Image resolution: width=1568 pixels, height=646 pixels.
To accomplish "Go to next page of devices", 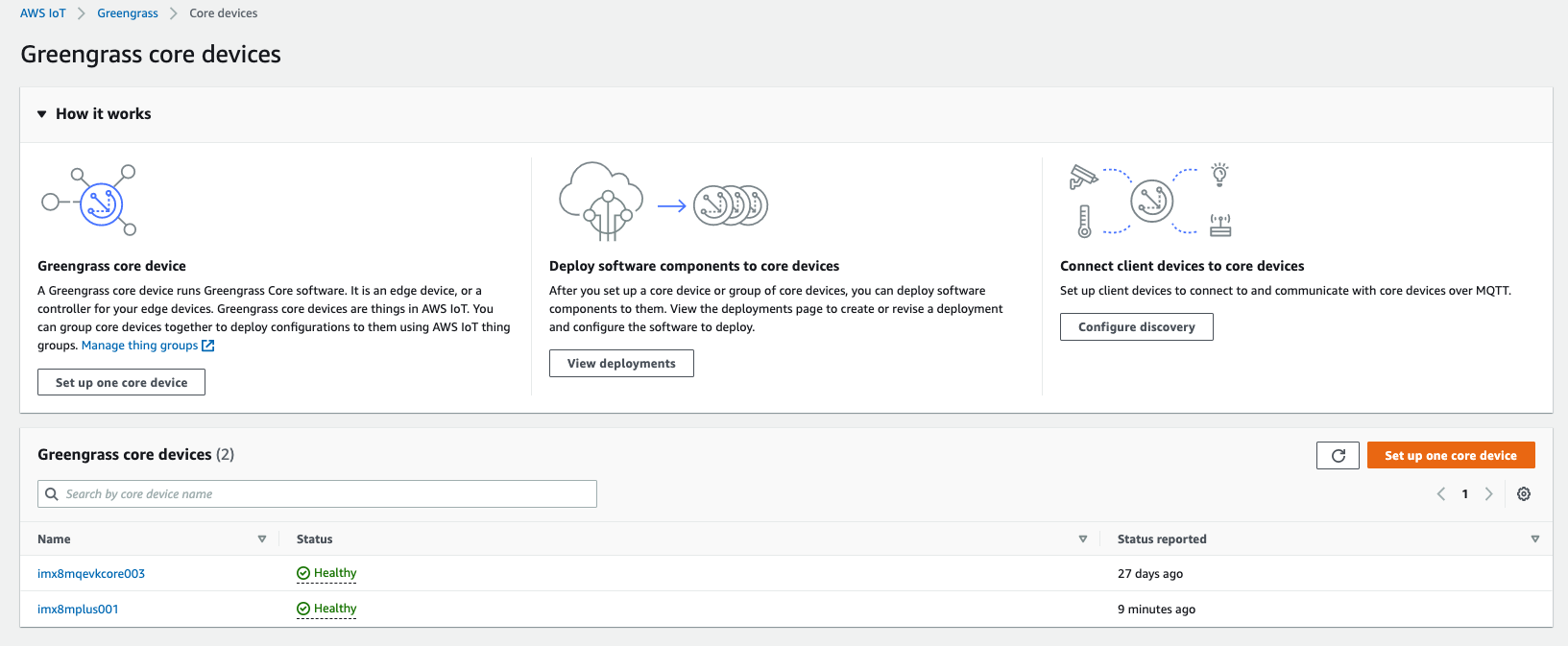I will point(1489,494).
